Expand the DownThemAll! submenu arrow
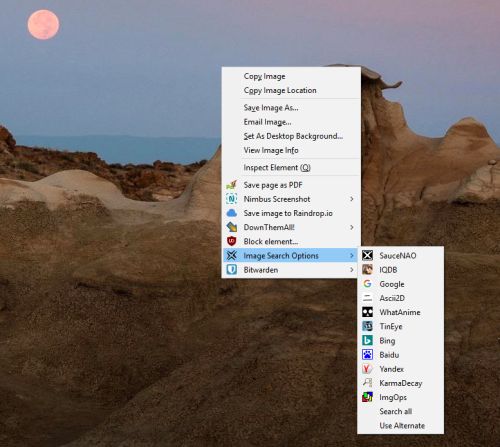Viewport: 500px width, 447px height. pyautogui.click(x=352, y=227)
